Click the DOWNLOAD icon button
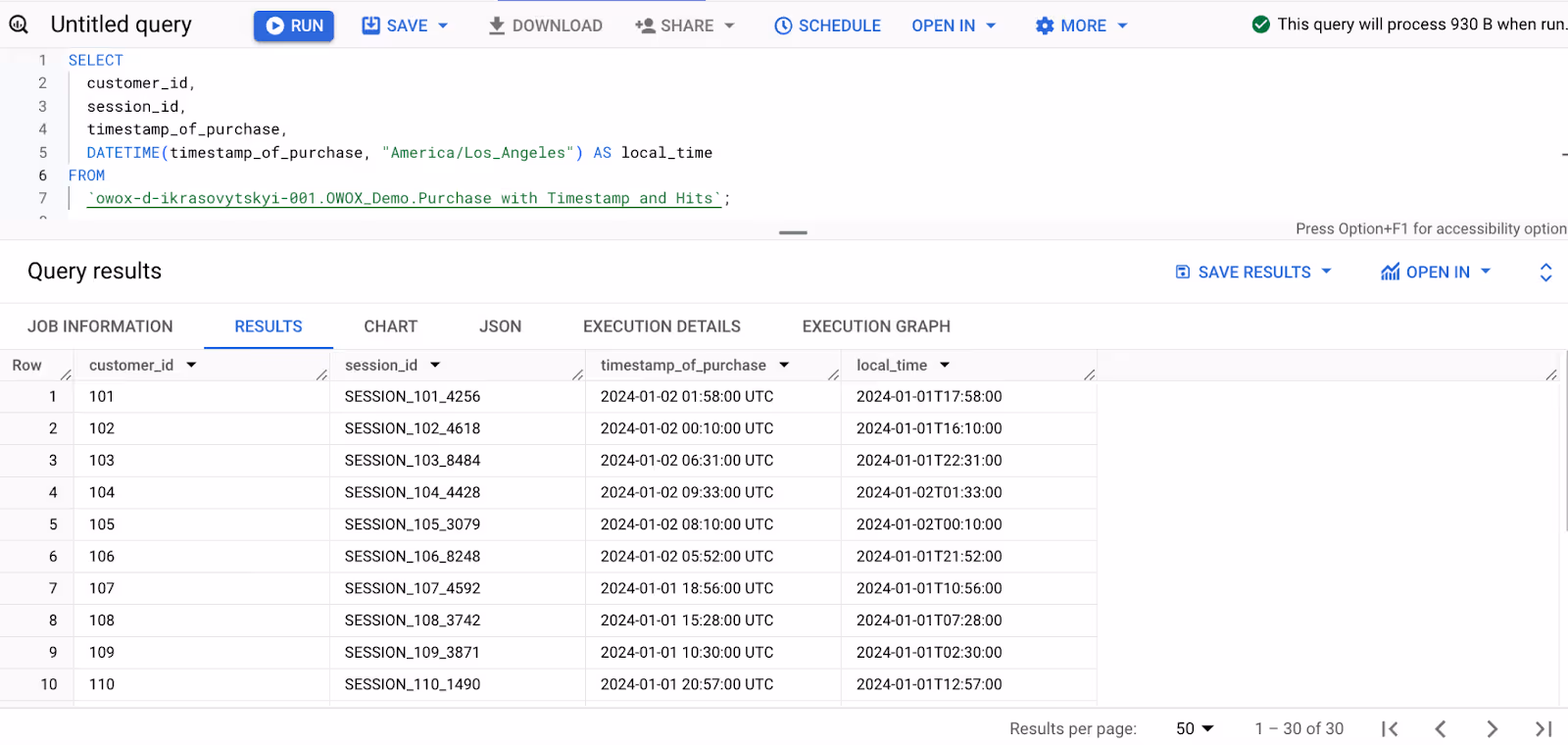Screen dimensions: 1568x745 [497, 25]
